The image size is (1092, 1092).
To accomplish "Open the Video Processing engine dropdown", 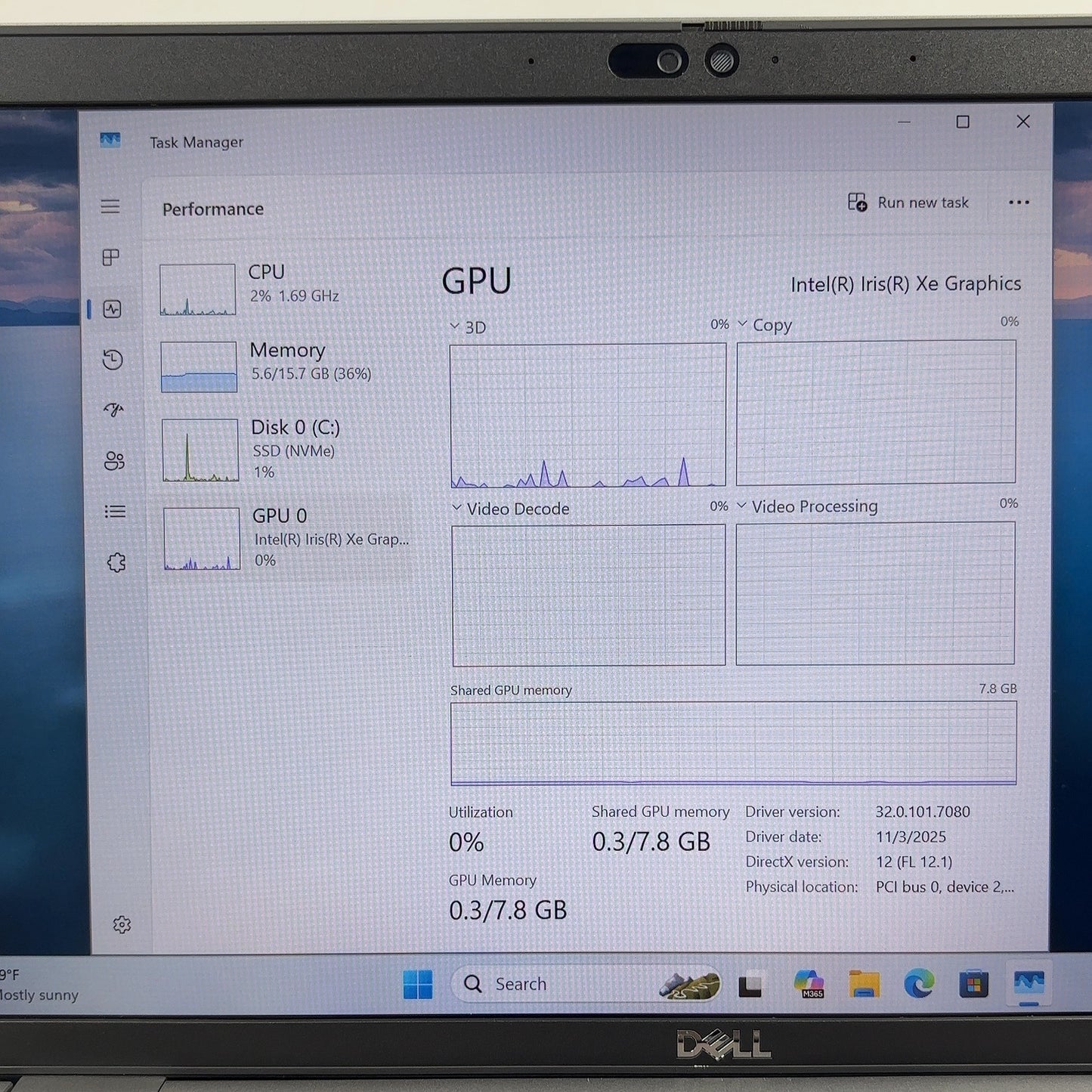I will 741,505.
